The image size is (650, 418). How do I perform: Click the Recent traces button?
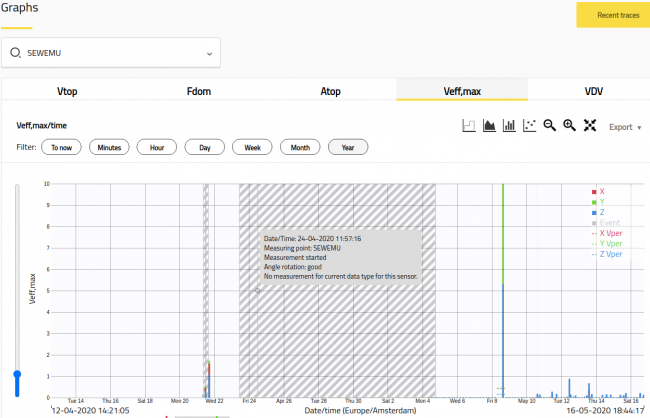click(606, 15)
